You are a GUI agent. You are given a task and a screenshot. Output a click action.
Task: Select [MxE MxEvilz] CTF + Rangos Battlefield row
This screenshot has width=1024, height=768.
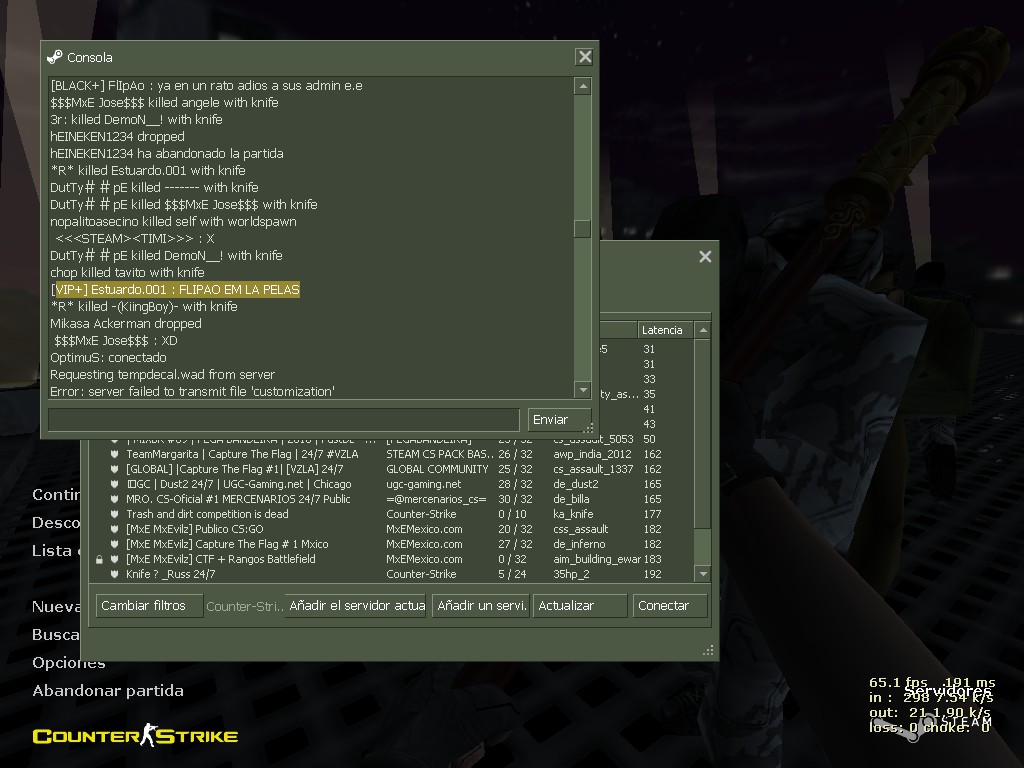pyautogui.click(x=392, y=559)
